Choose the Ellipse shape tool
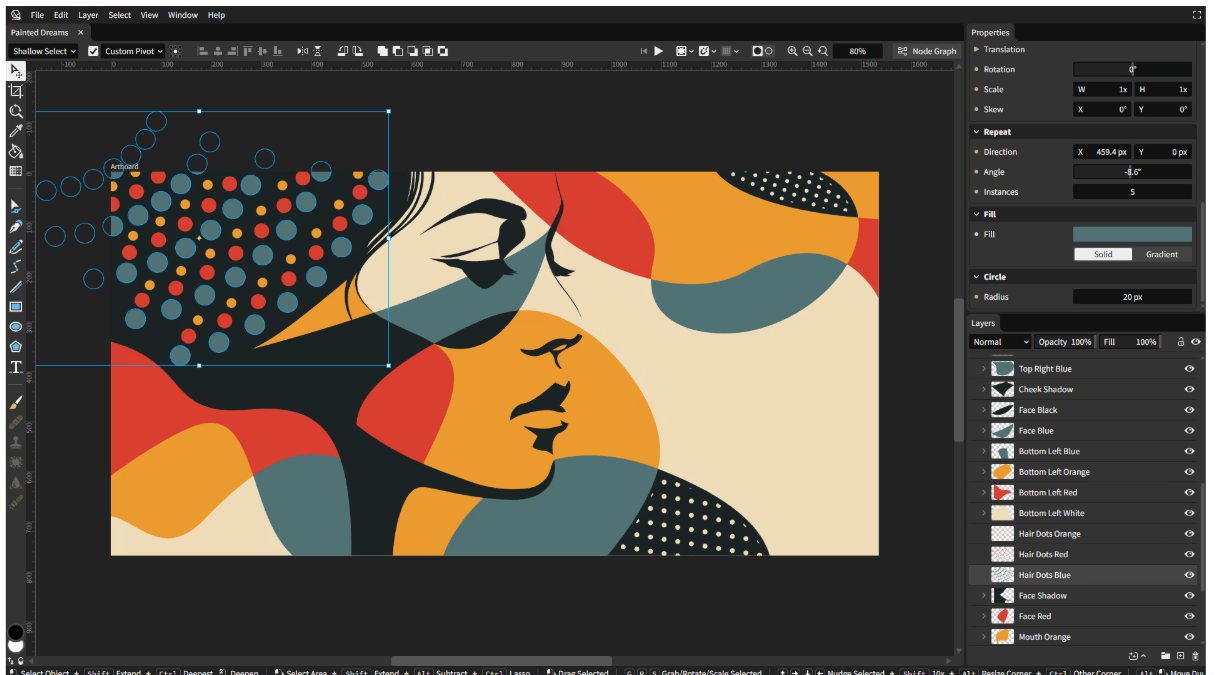The width and height of the screenshot is (1215, 675). [x=16, y=327]
